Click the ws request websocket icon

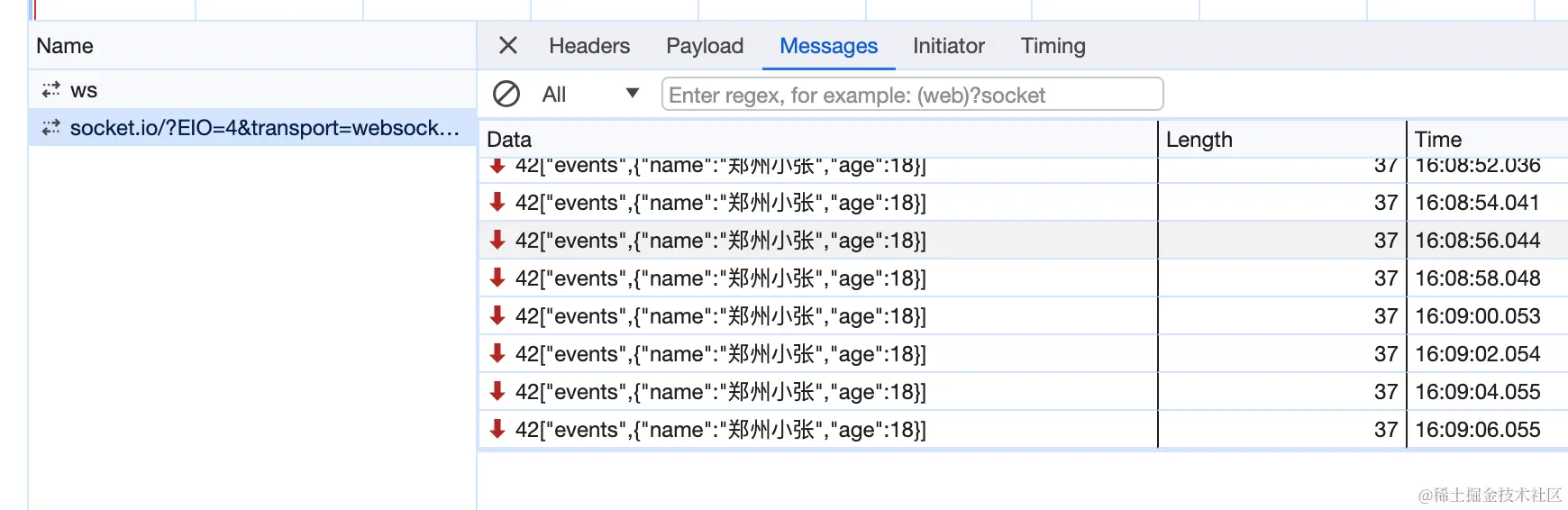(50, 90)
